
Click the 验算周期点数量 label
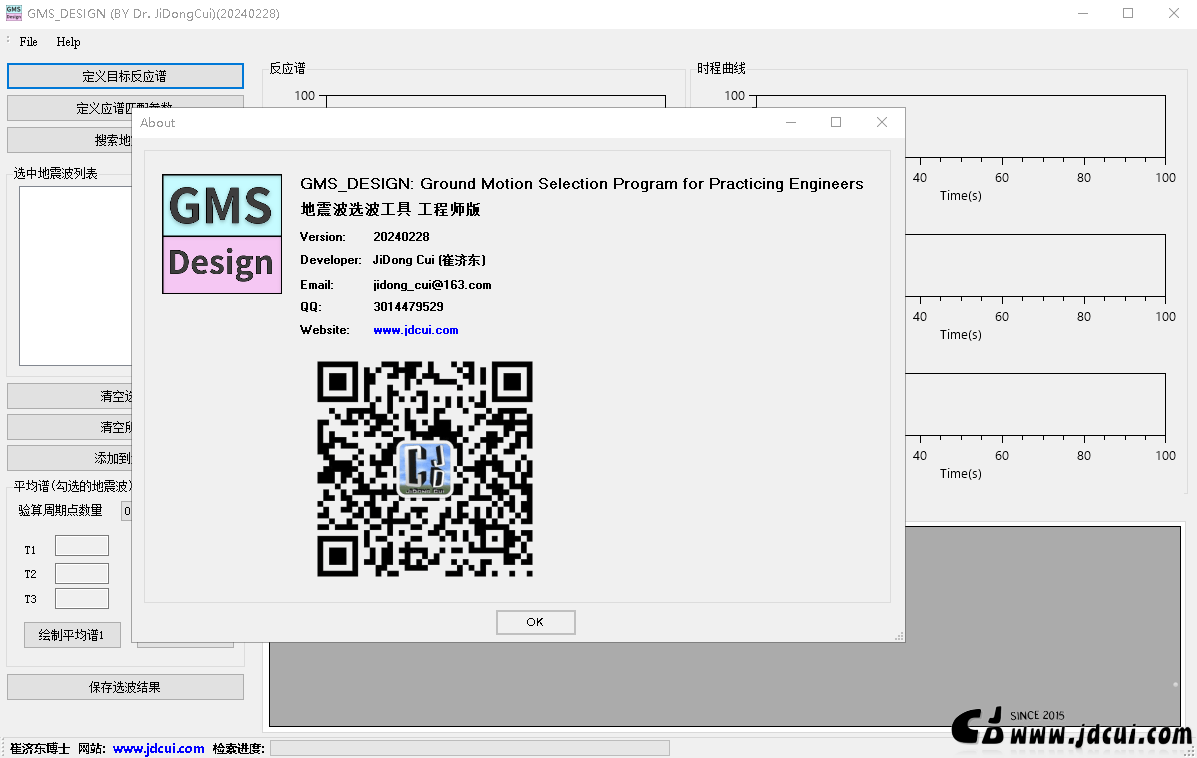[60, 510]
